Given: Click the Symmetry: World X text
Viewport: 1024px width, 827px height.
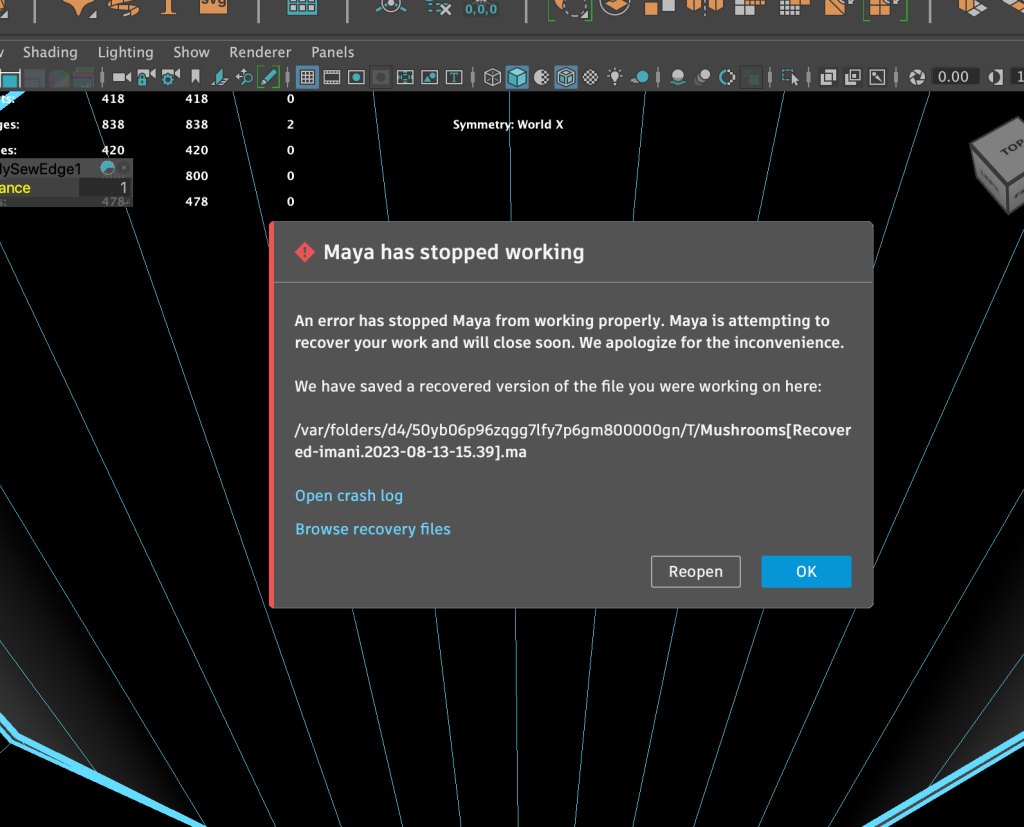Looking at the screenshot, I should (x=508, y=125).
